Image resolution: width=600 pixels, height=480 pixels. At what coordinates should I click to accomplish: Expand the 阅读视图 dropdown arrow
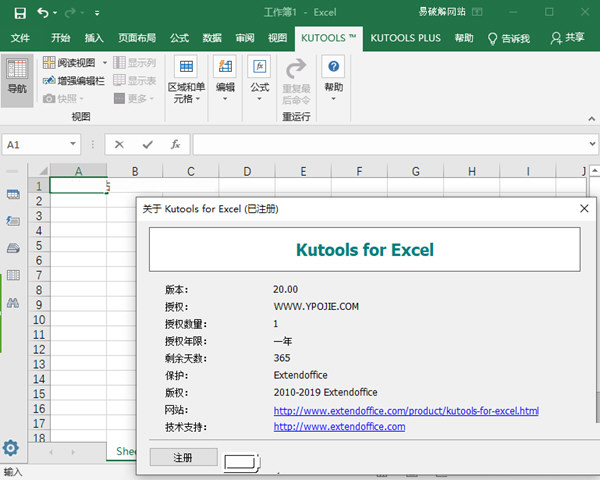(104, 62)
